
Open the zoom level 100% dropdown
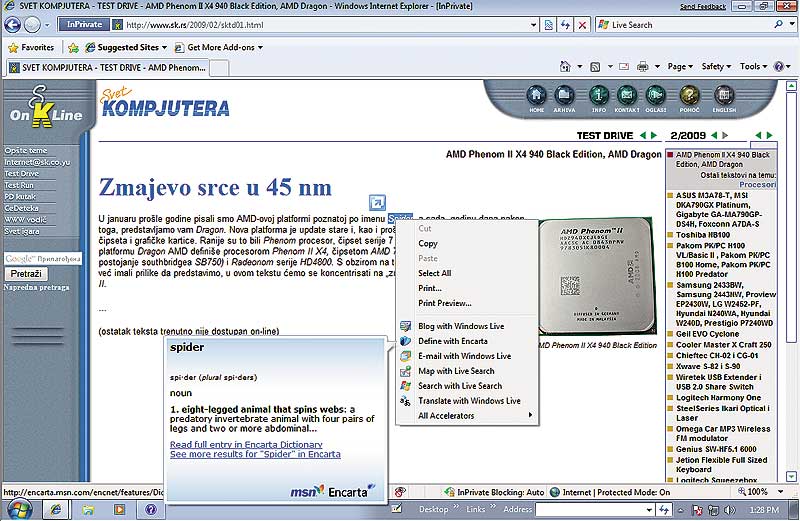point(781,492)
